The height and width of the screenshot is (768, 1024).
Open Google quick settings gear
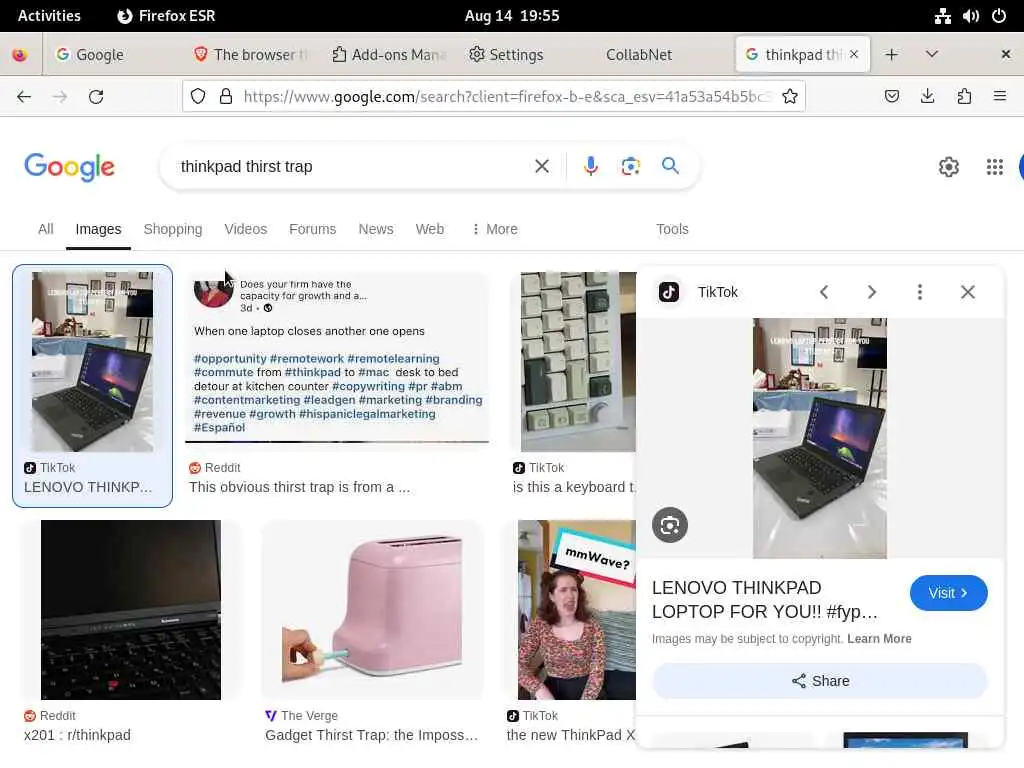tap(948, 167)
